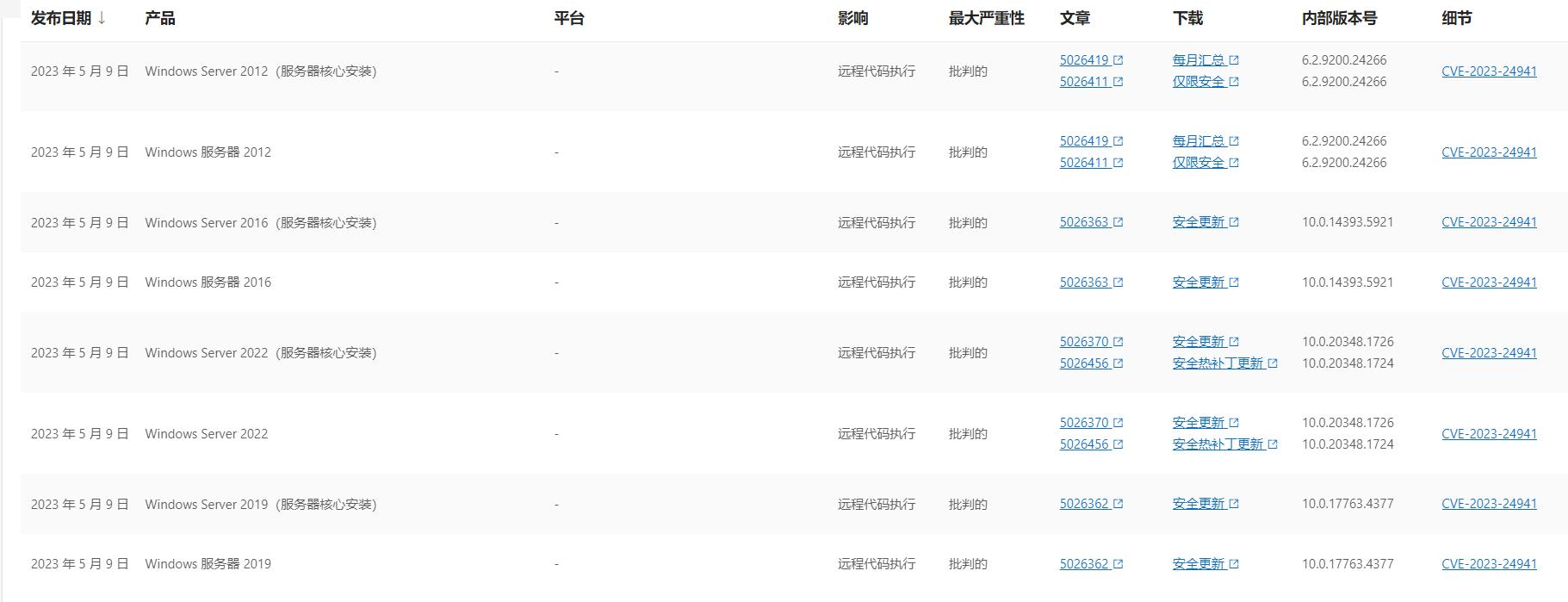Open article 5026370 in non-core Windows Server 2022 row
This screenshot has height=602, width=1568.
(x=1084, y=423)
